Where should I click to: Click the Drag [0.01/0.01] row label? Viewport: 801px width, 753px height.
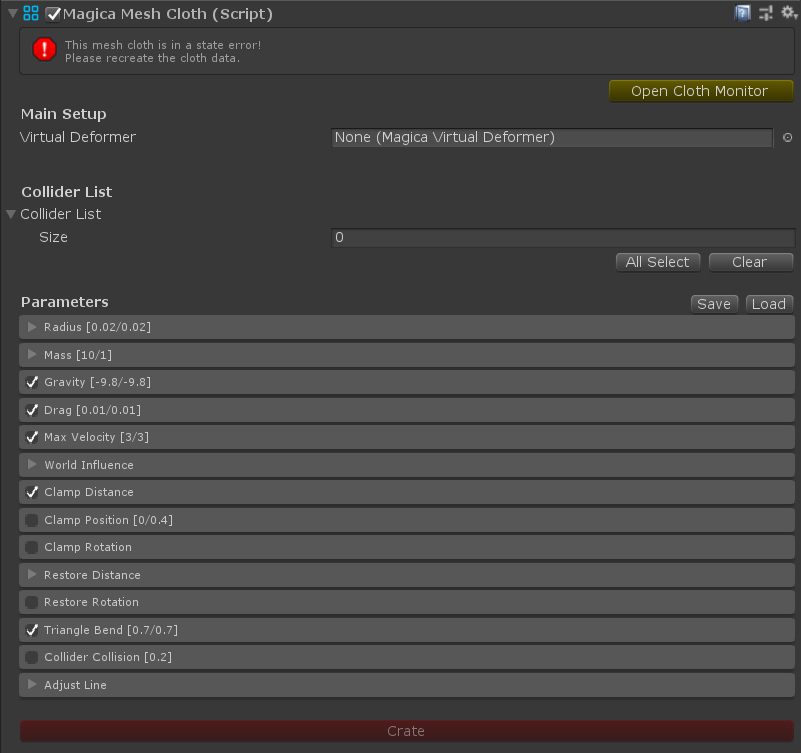[92, 410]
